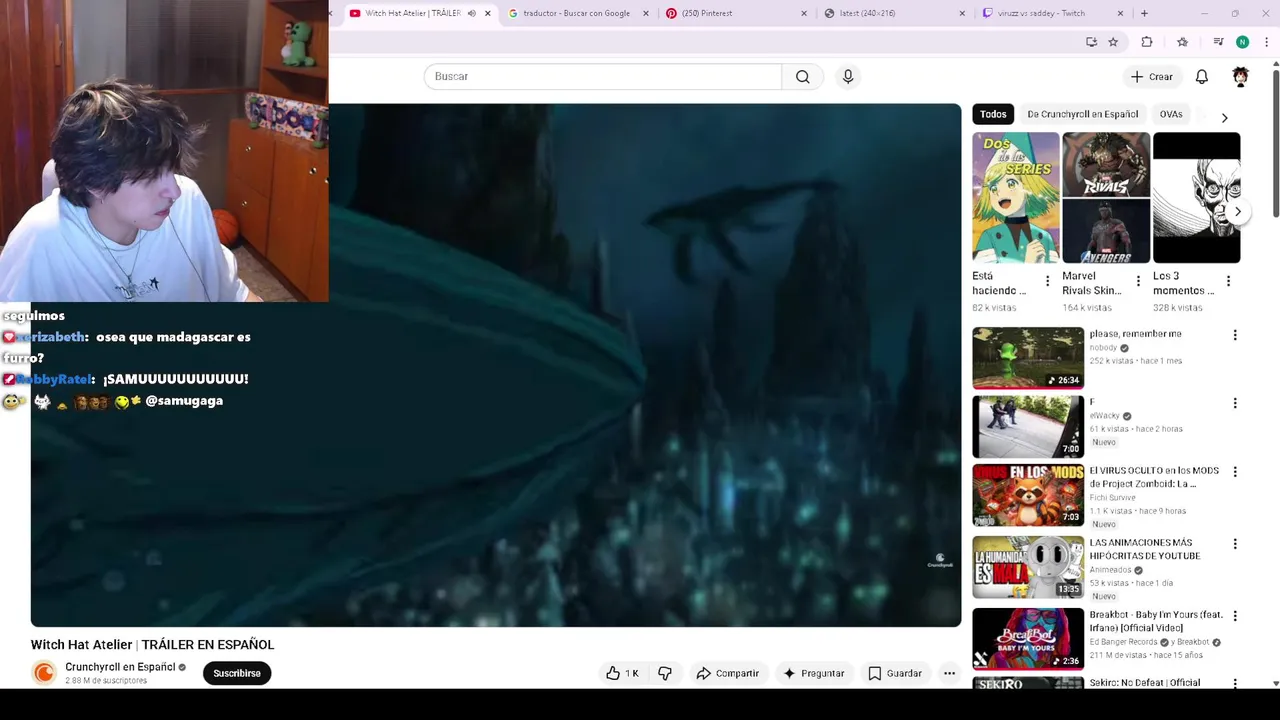This screenshot has height=720, width=1280.
Task: Open 'LAS ANIMACIONES MÁS HIPÓCRITAS' video title
Action: coord(1144,549)
